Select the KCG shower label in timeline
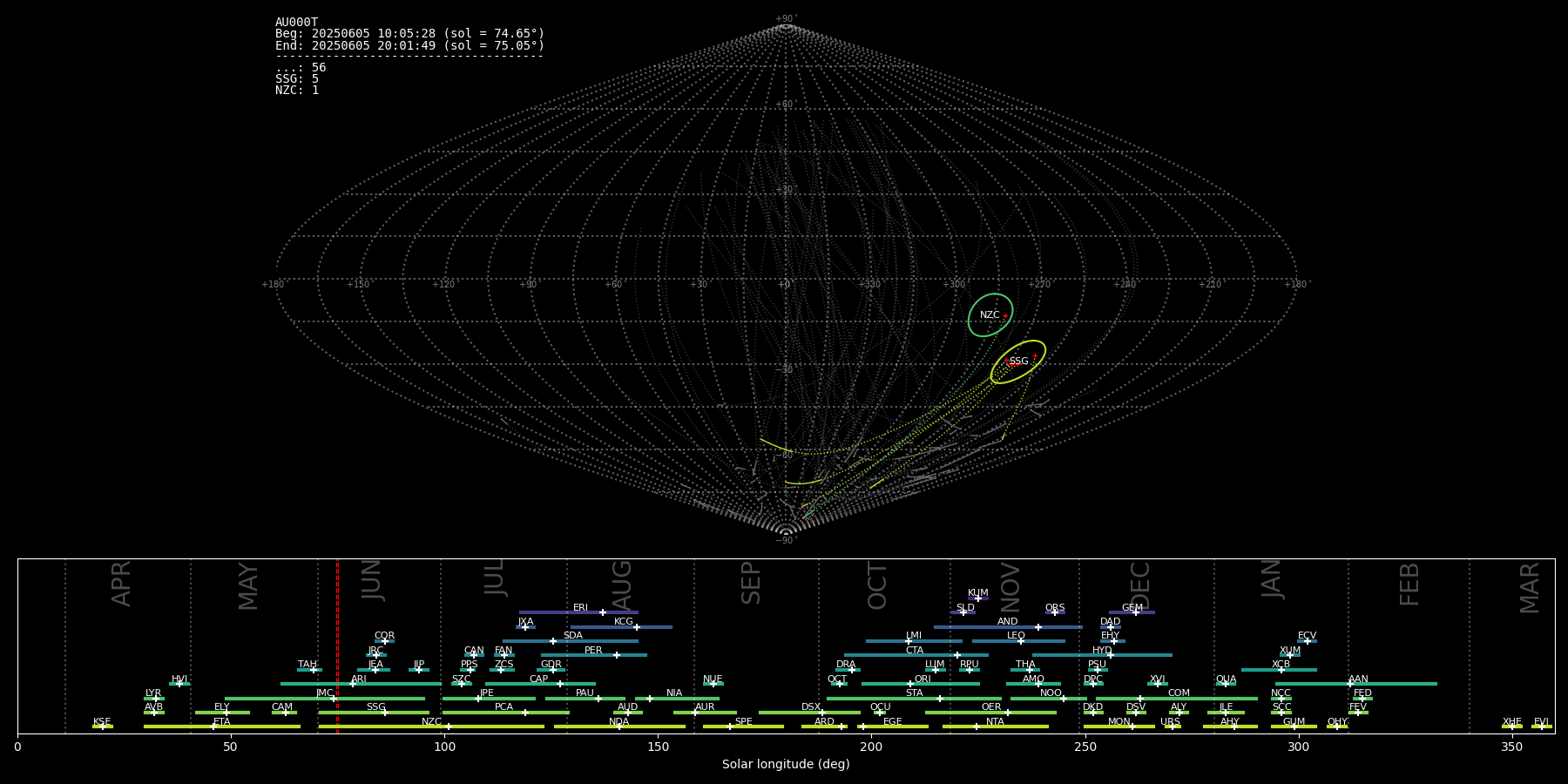The image size is (1568, 784). point(624,622)
